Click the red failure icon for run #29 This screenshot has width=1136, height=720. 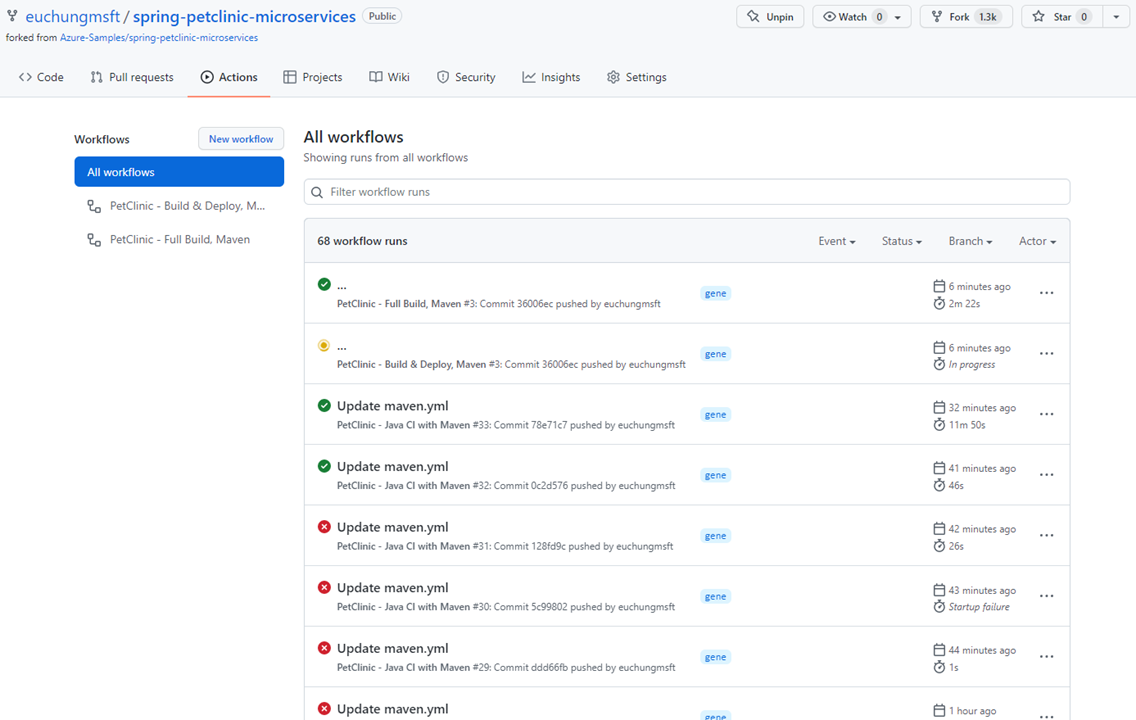point(325,648)
